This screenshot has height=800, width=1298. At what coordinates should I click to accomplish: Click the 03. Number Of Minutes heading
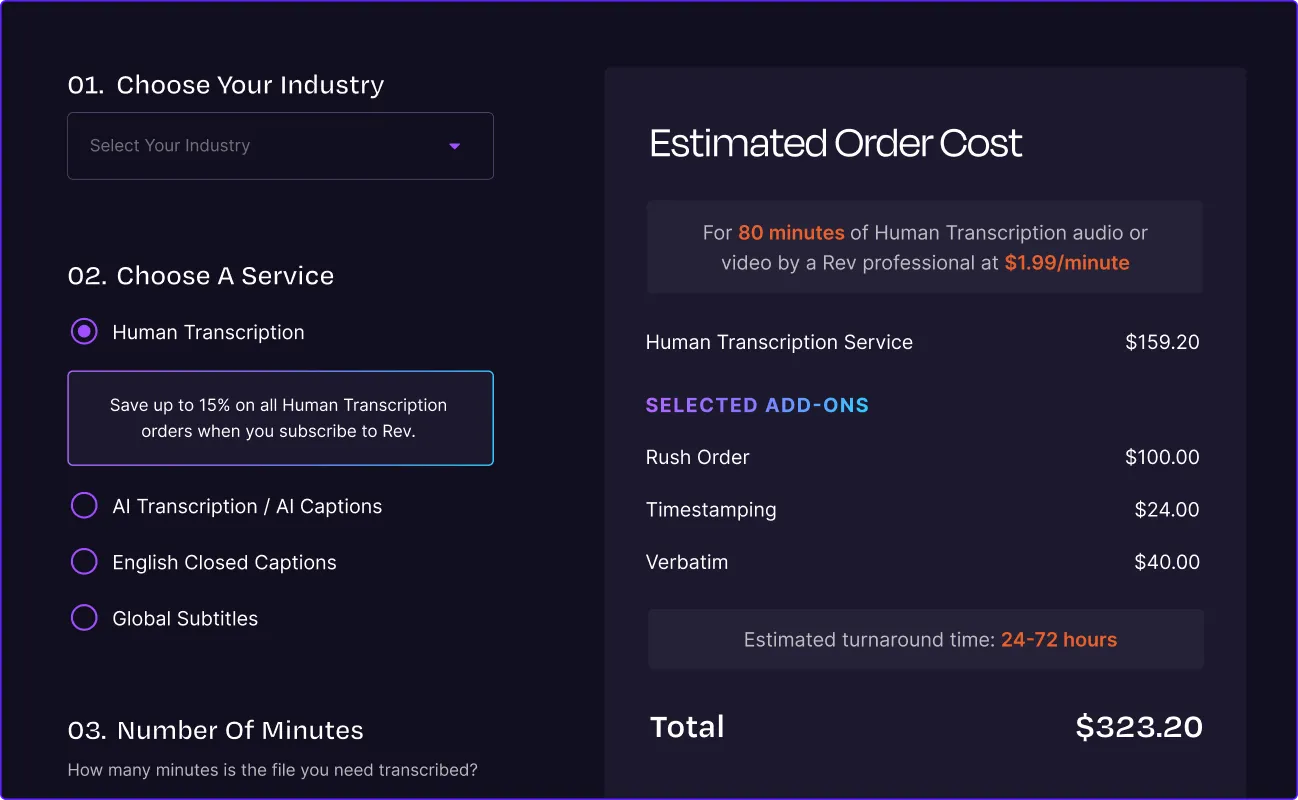(216, 731)
